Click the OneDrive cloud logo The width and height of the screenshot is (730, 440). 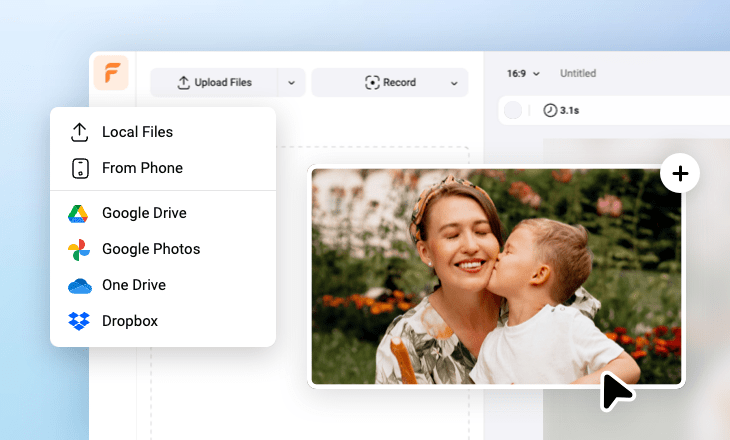pyautogui.click(x=80, y=286)
